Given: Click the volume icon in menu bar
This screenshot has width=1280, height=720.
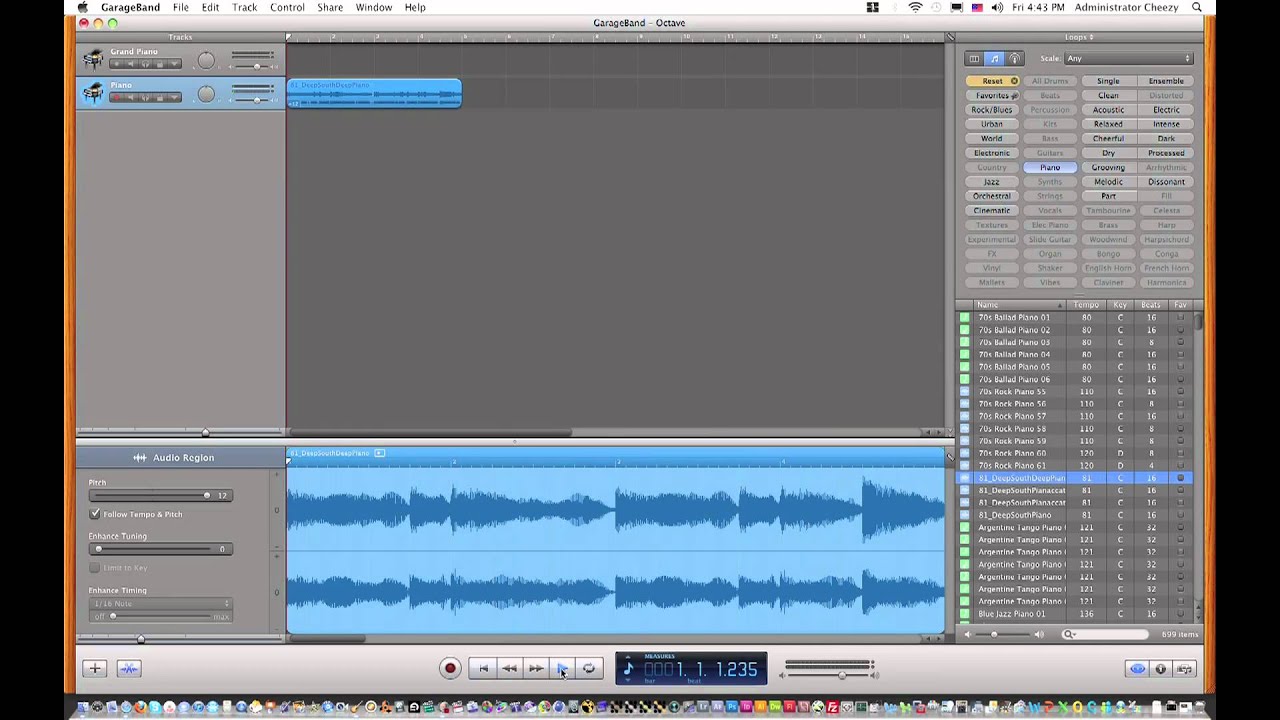Looking at the screenshot, I should 997,8.
